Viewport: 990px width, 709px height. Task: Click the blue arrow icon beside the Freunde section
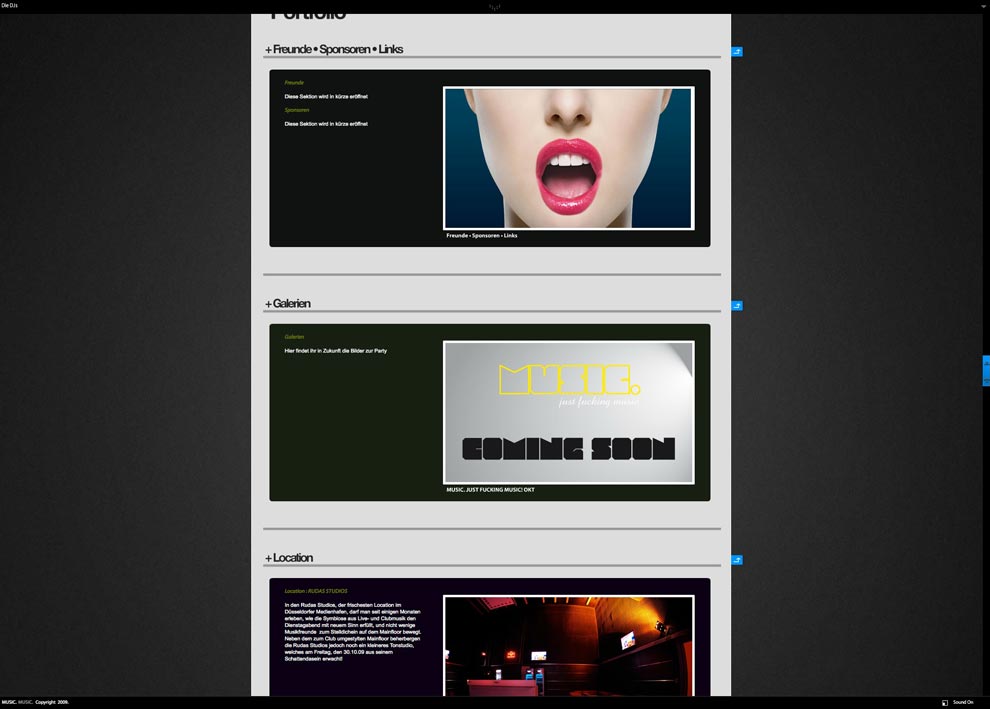click(738, 50)
